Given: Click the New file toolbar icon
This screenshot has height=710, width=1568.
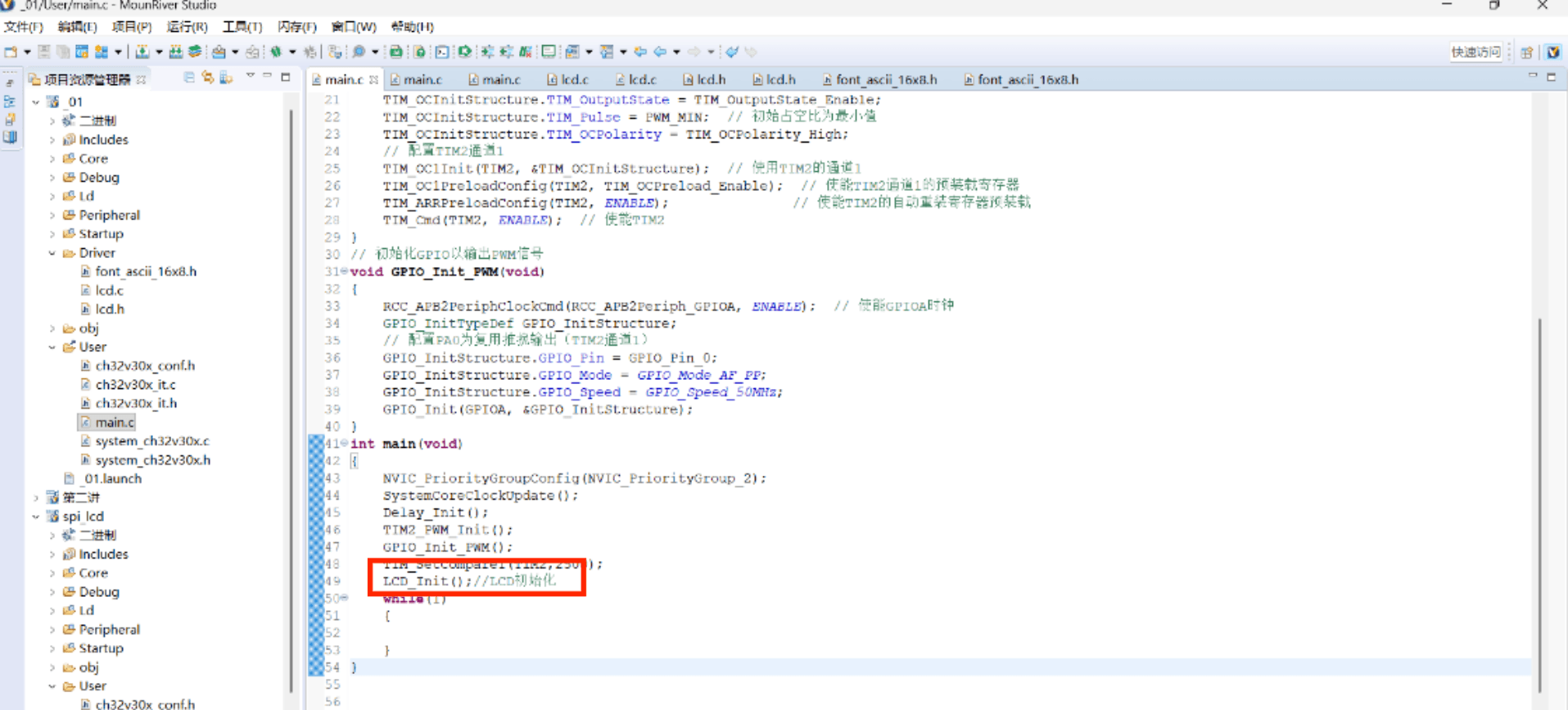Looking at the screenshot, I should pos(11,52).
